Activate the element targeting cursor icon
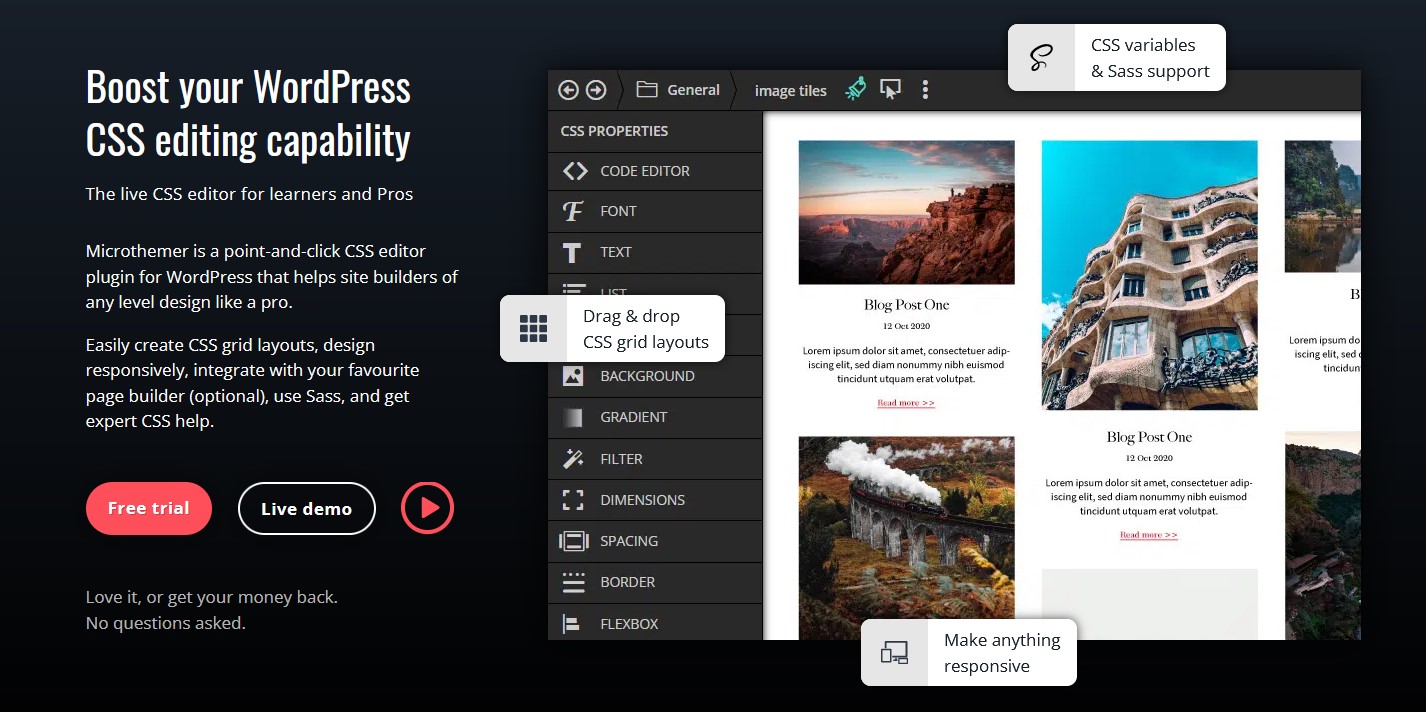Screen dimensions: 1426x712 [x=890, y=90]
